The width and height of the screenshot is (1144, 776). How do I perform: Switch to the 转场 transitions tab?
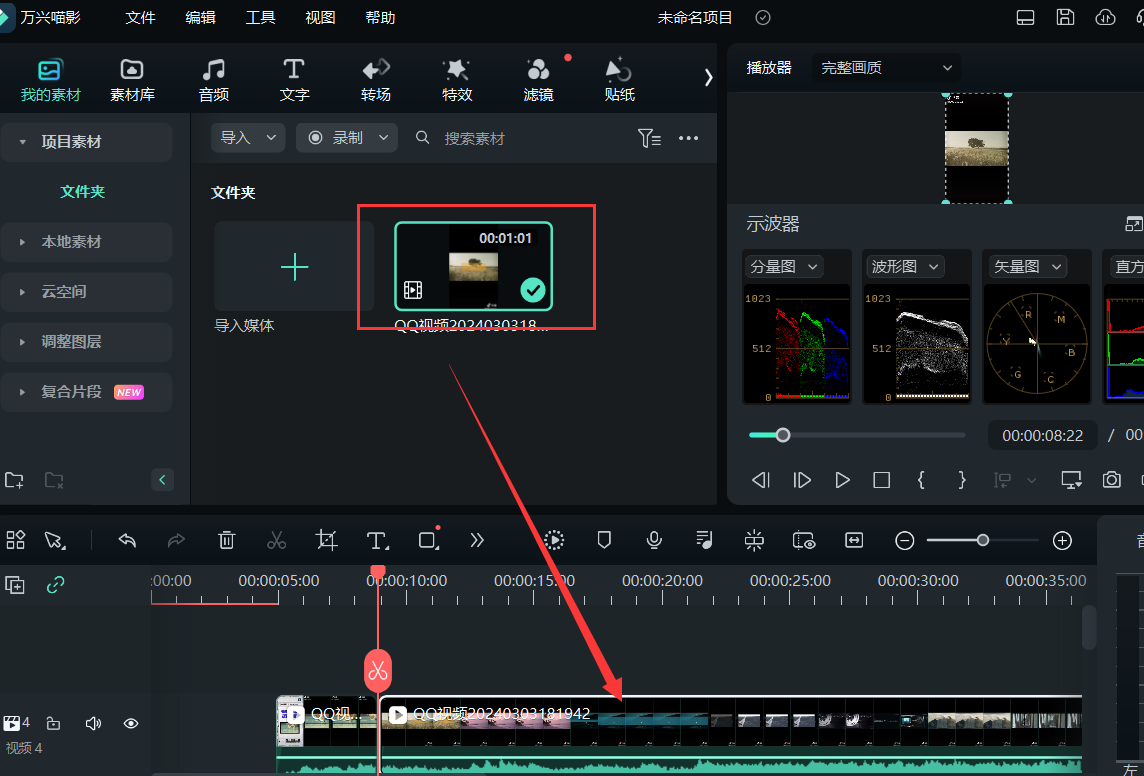pos(376,80)
